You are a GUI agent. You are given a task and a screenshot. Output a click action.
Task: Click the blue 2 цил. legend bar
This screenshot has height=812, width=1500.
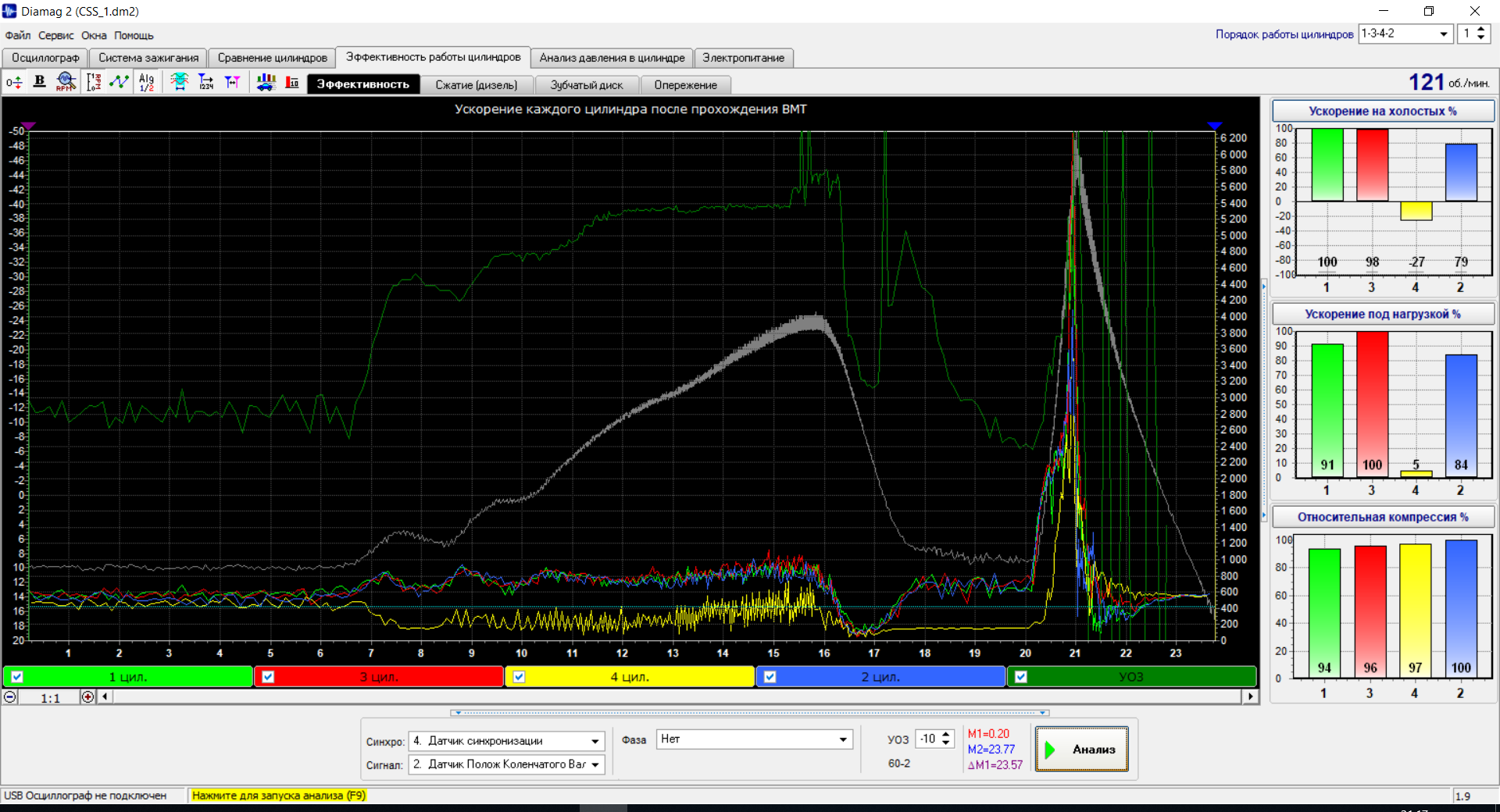coord(880,677)
